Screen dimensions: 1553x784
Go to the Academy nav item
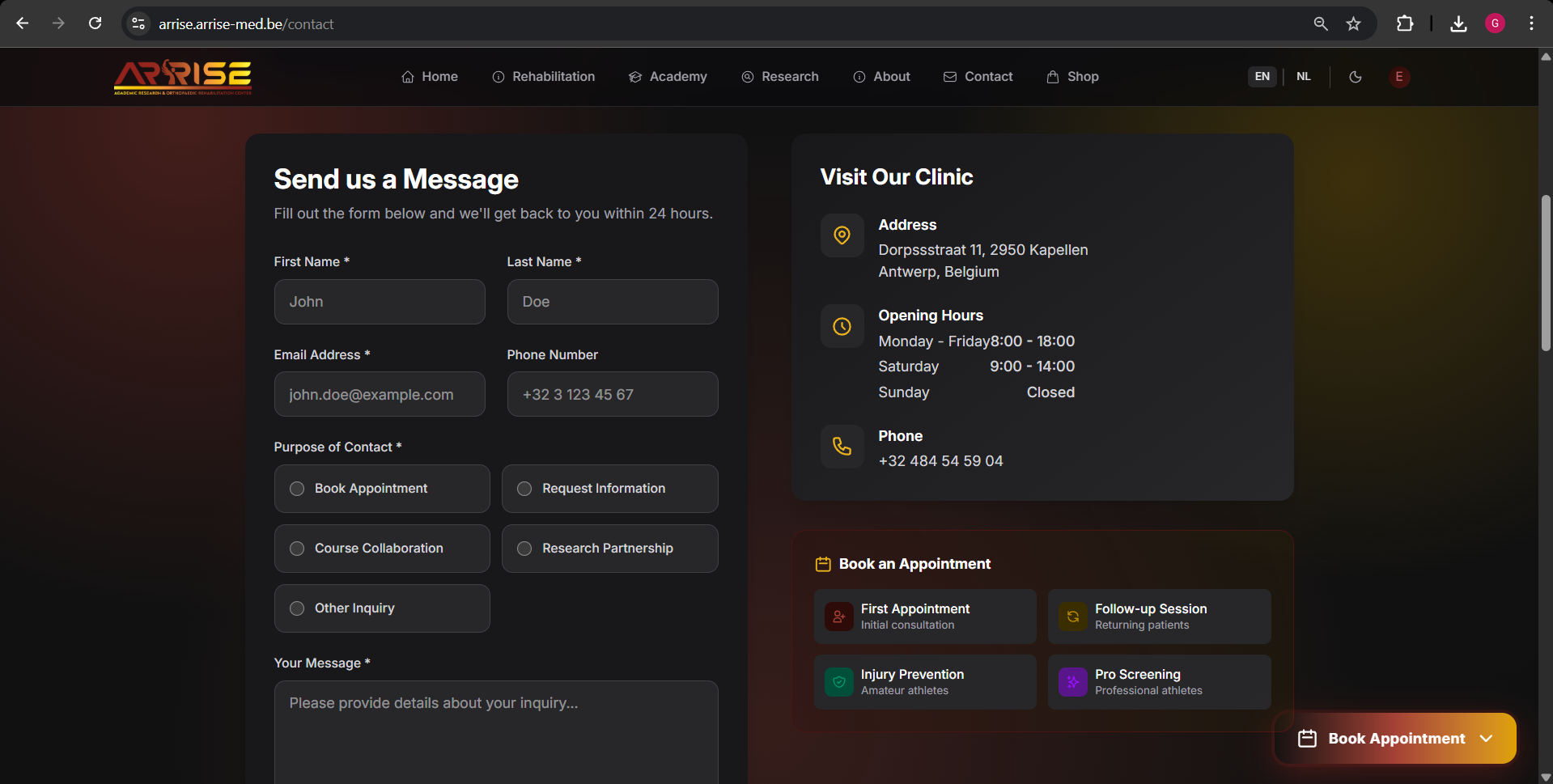point(668,77)
